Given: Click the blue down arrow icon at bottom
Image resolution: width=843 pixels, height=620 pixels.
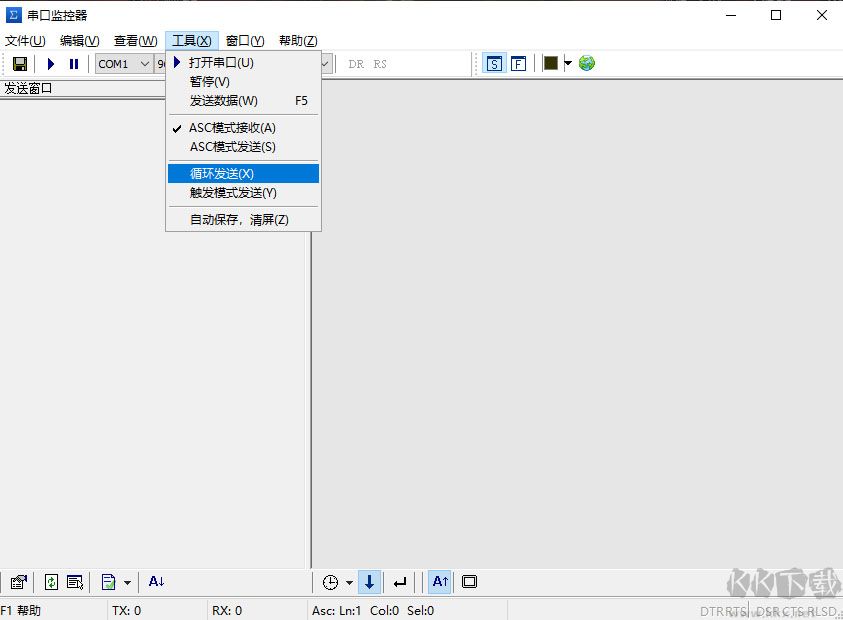Looking at the screenshot, I should click(x=369, y=581).
